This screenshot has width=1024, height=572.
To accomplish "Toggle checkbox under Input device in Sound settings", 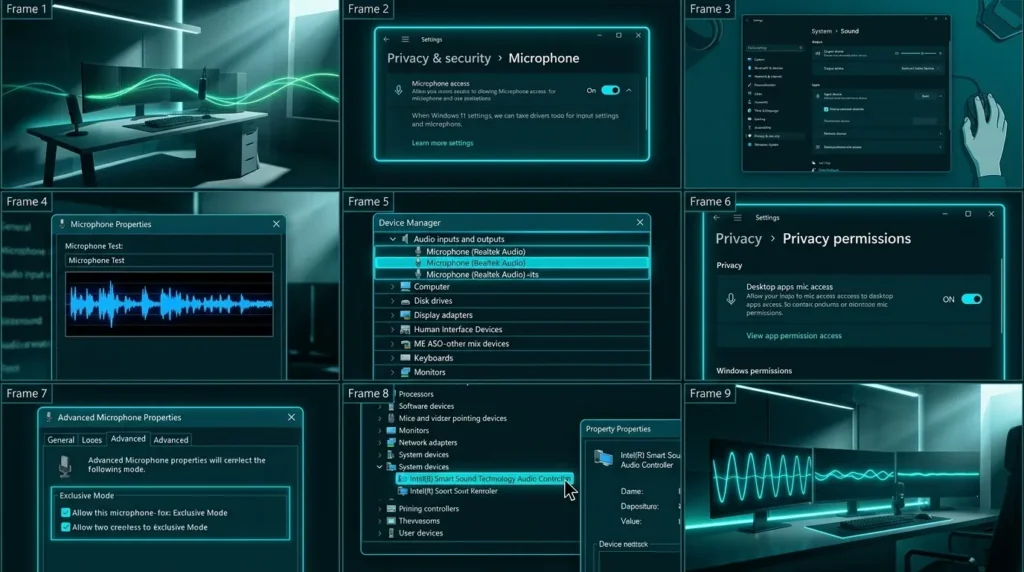I will [826, 109].
